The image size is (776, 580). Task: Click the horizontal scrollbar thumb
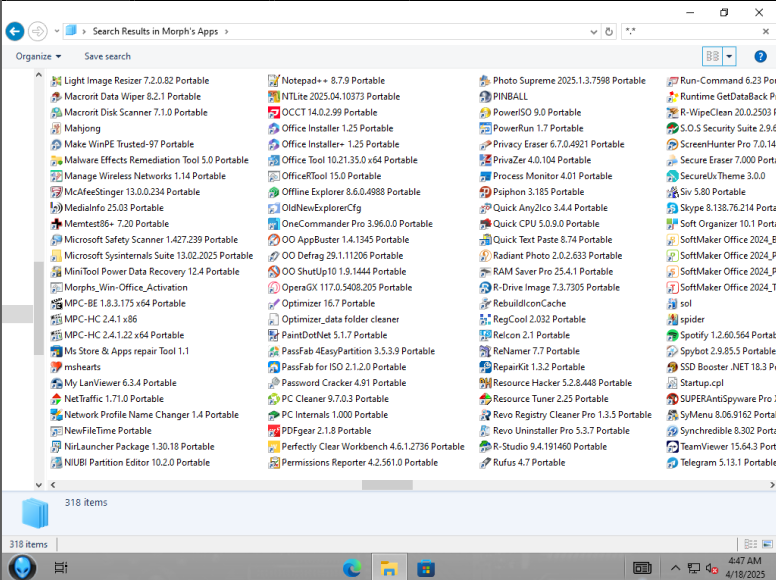coord(387,485)
